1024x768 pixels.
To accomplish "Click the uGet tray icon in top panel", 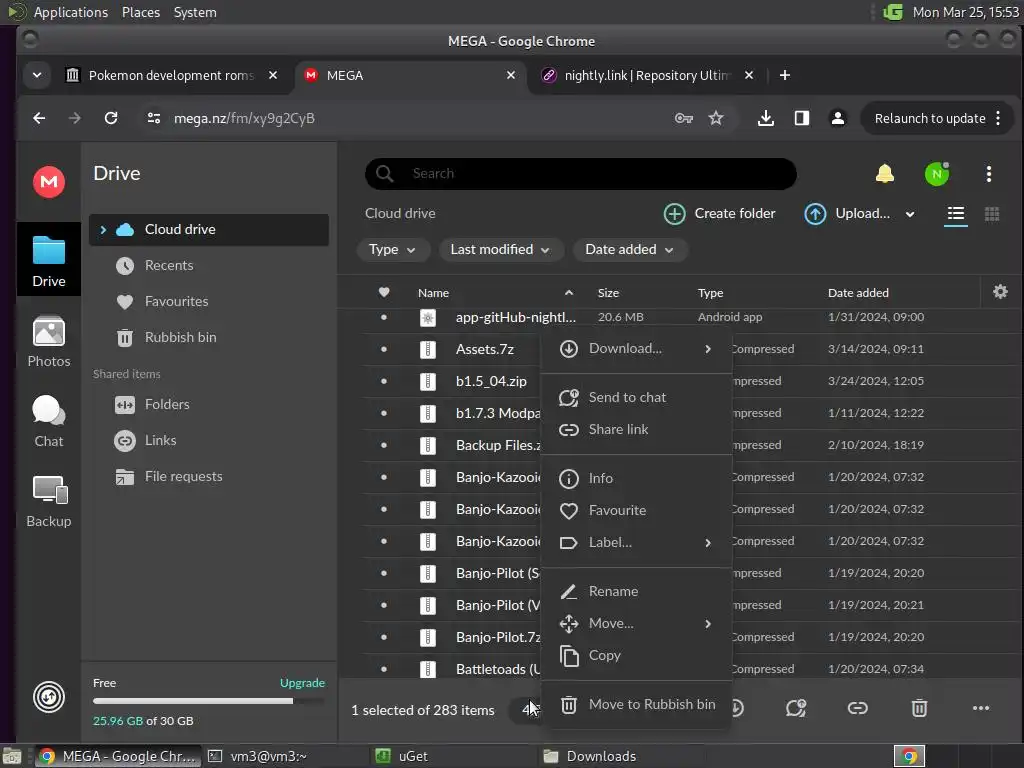I will (893, 12).
